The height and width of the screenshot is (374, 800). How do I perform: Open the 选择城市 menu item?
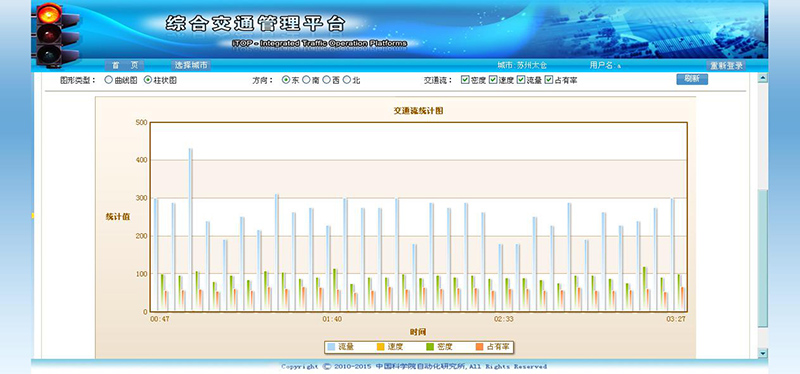tap(191, 65)
